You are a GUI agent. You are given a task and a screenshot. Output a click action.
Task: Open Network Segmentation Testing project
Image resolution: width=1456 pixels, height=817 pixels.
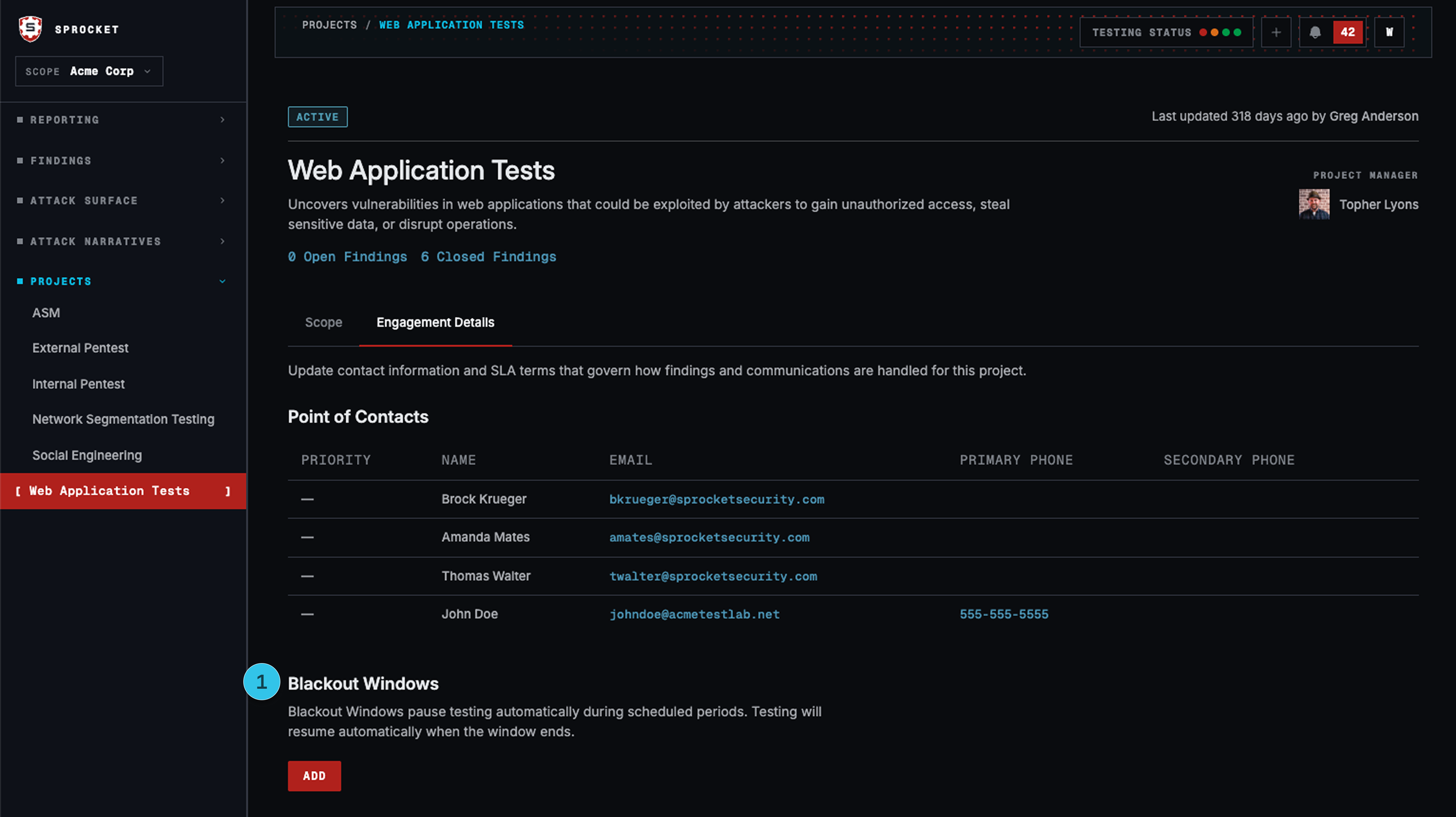tap(123, 419)
